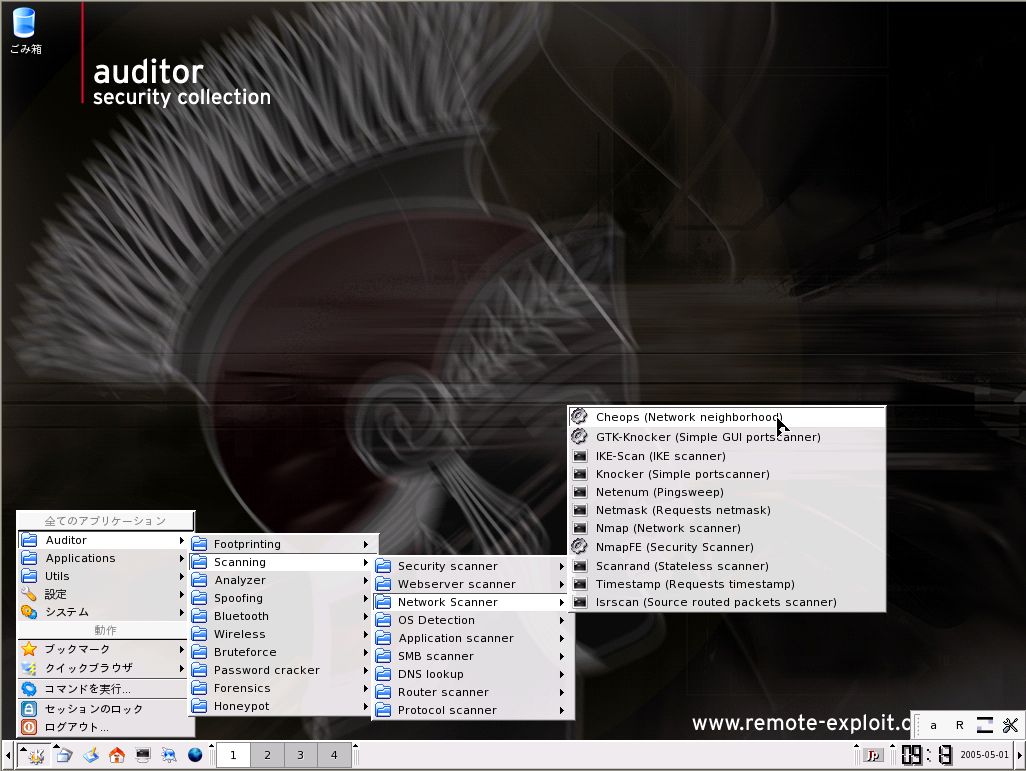The height and width of the screenshot is (771, 1026).
Task: Click the NmapFE gear icon
Action: tap(579, 546)
